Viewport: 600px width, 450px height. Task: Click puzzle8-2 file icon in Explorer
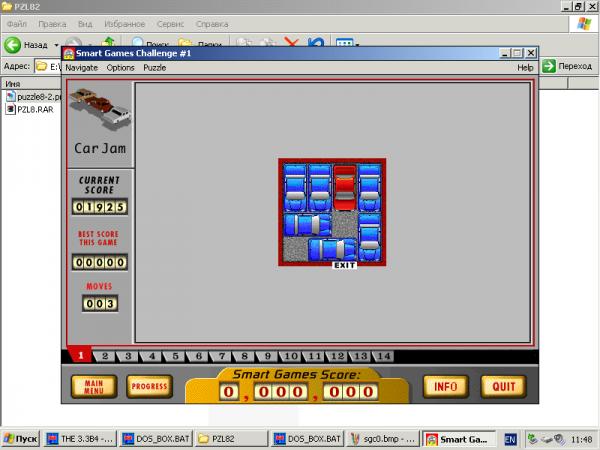[10, 97]
